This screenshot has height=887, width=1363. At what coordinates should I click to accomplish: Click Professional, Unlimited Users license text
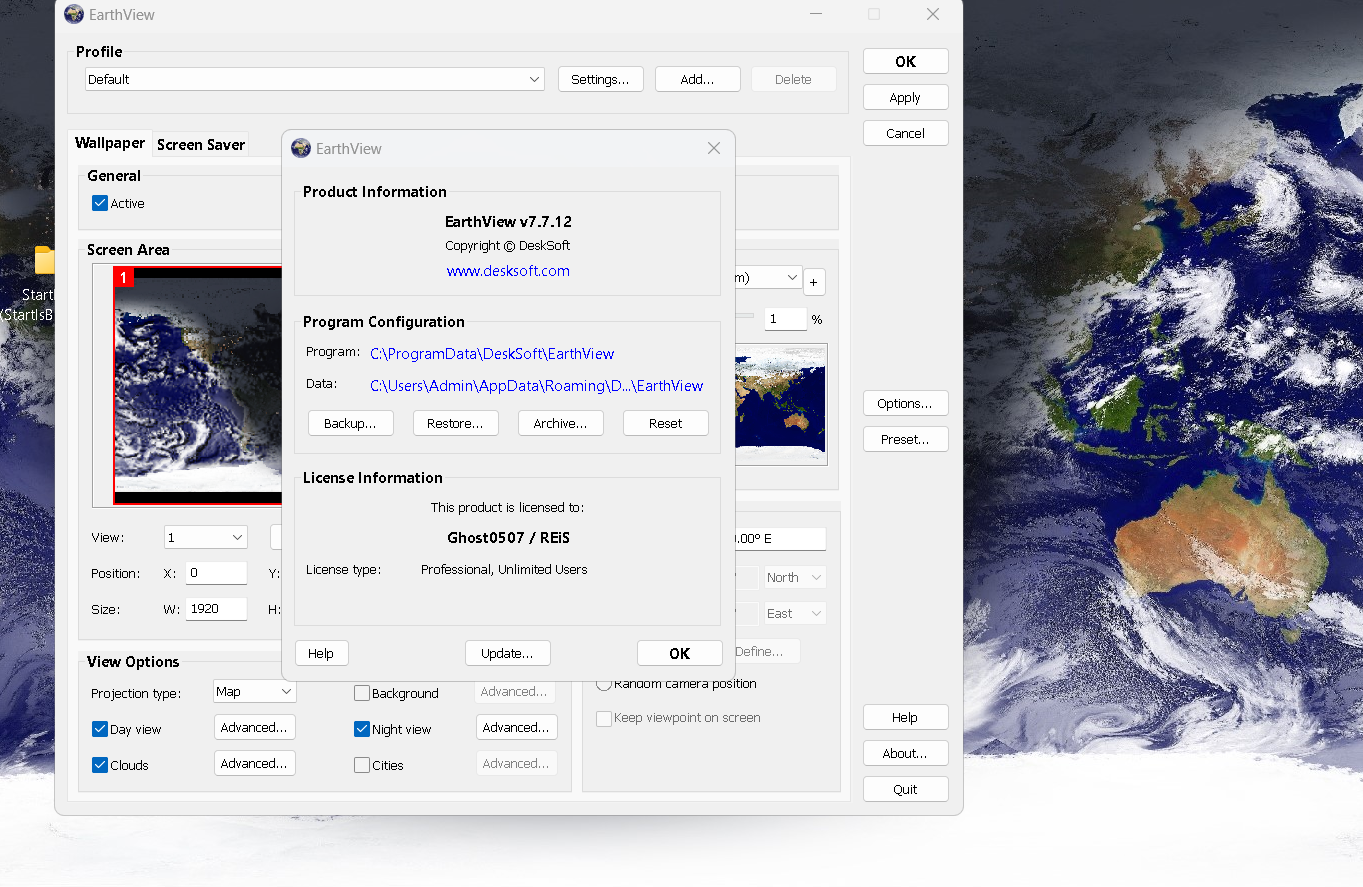[504, 569]
